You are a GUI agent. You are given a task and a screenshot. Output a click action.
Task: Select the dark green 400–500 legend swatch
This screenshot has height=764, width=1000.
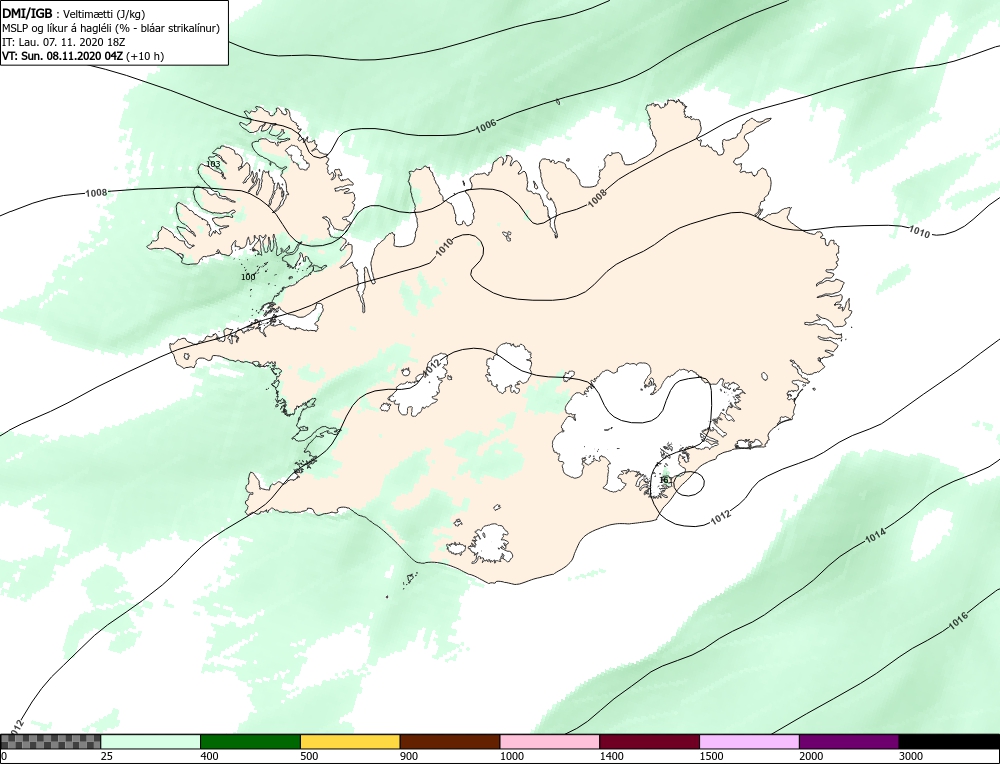pos(250,741)
